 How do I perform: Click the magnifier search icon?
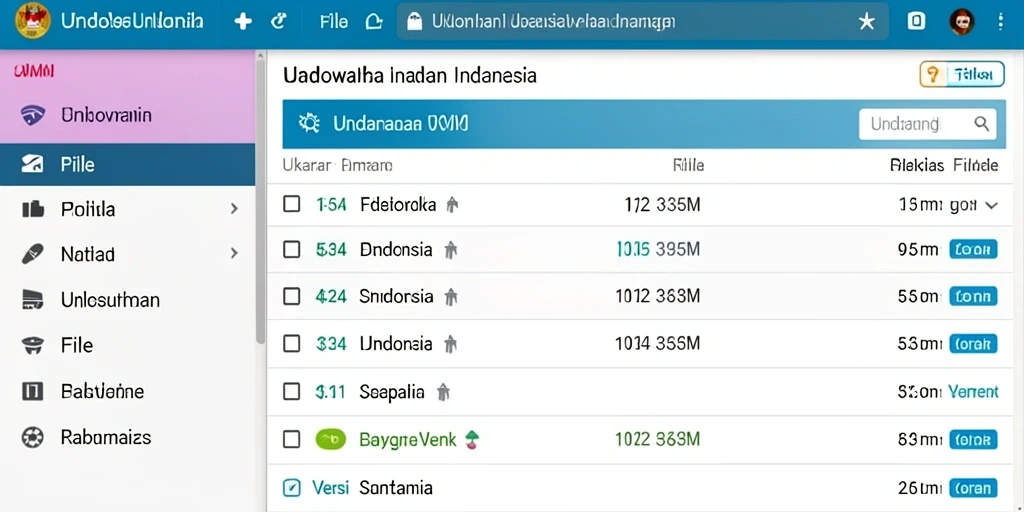tap(982, 123)
